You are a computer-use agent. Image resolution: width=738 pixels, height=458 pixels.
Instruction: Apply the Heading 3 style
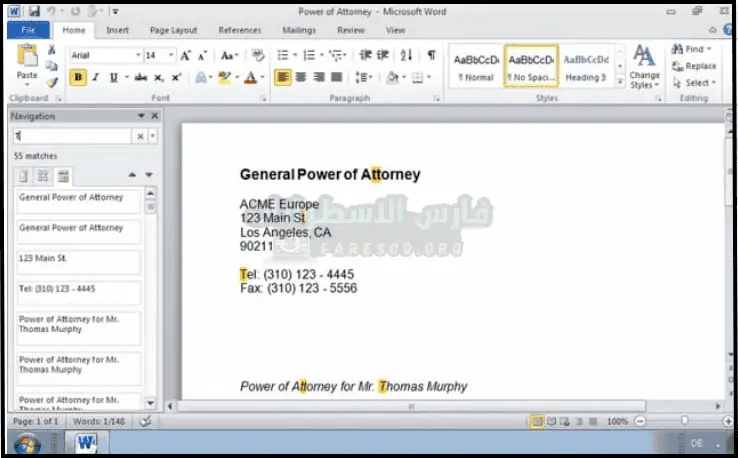(x=586, y=67)
